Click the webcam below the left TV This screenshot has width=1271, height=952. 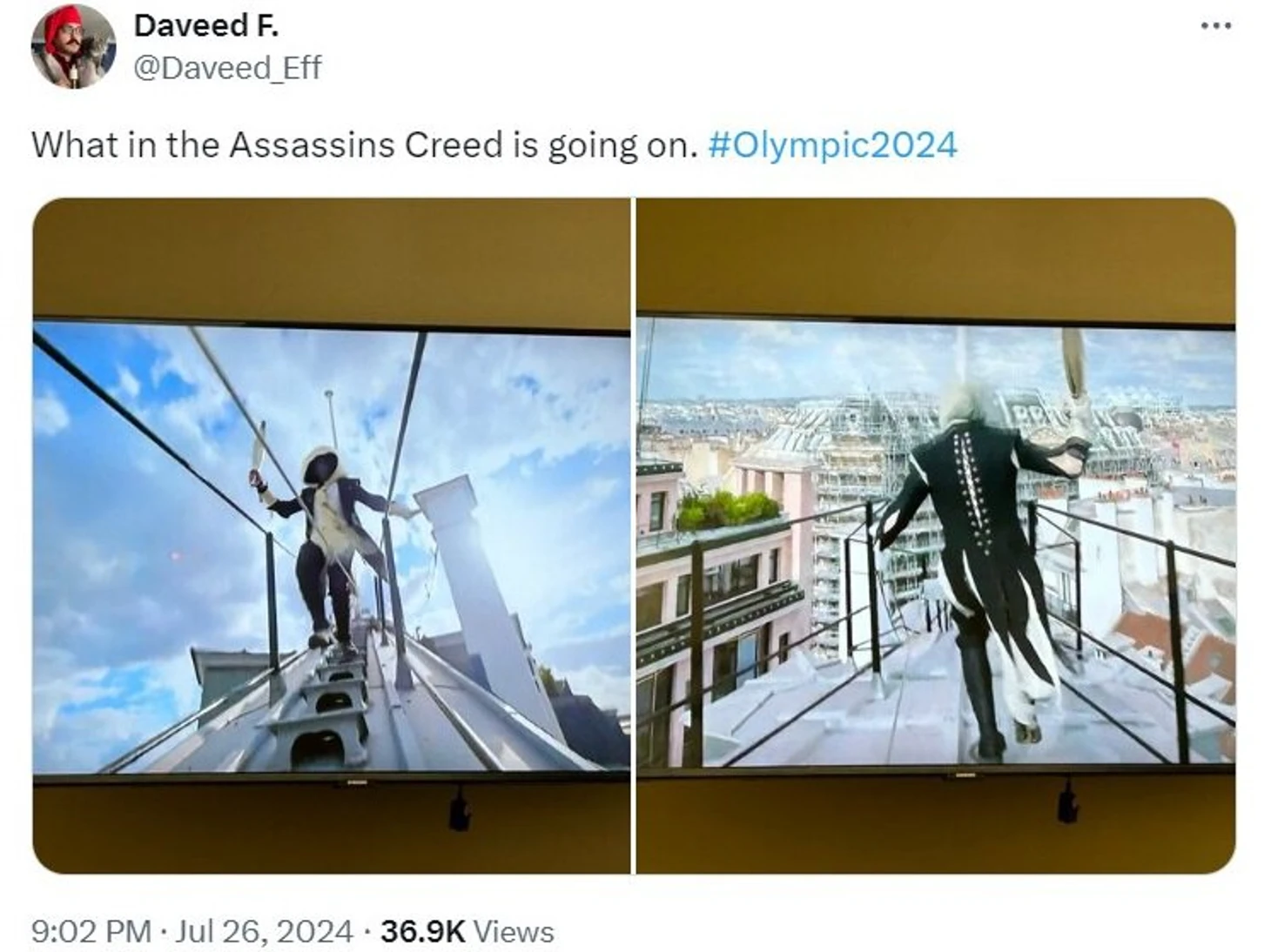coord(459,810)
